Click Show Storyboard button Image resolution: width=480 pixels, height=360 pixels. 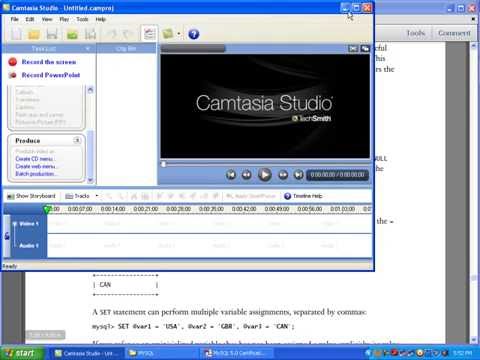click(31, 196)
